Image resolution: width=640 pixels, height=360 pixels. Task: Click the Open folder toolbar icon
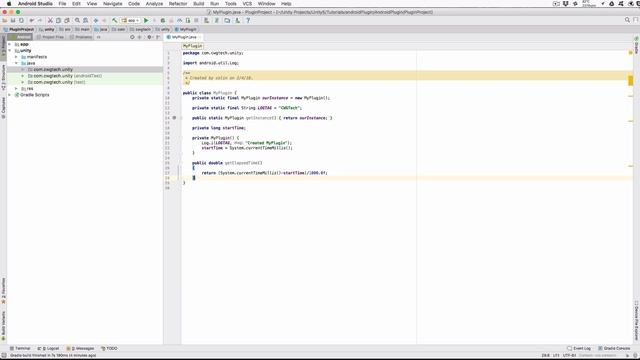coord(5,20)
